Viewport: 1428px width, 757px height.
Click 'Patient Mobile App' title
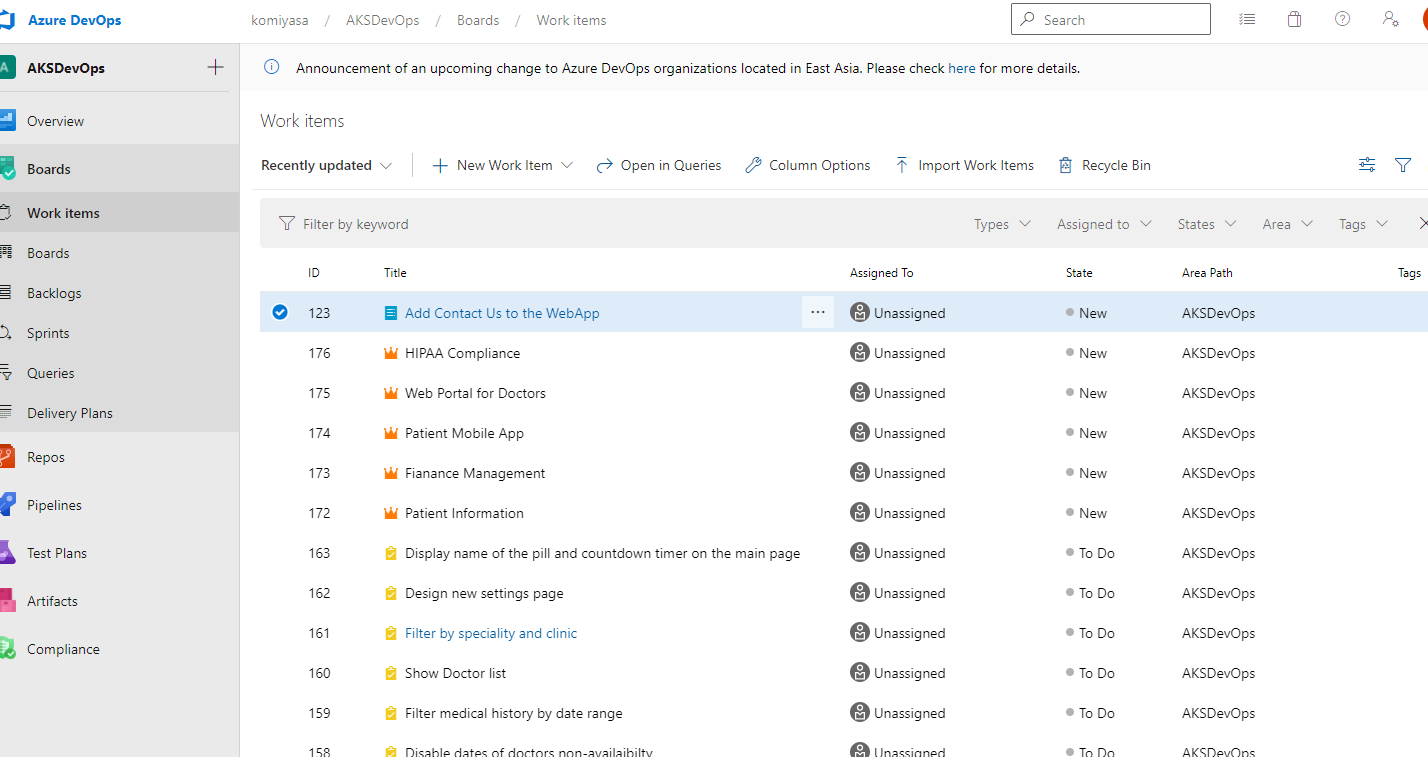pyautogui.click(x=464, y=433)
